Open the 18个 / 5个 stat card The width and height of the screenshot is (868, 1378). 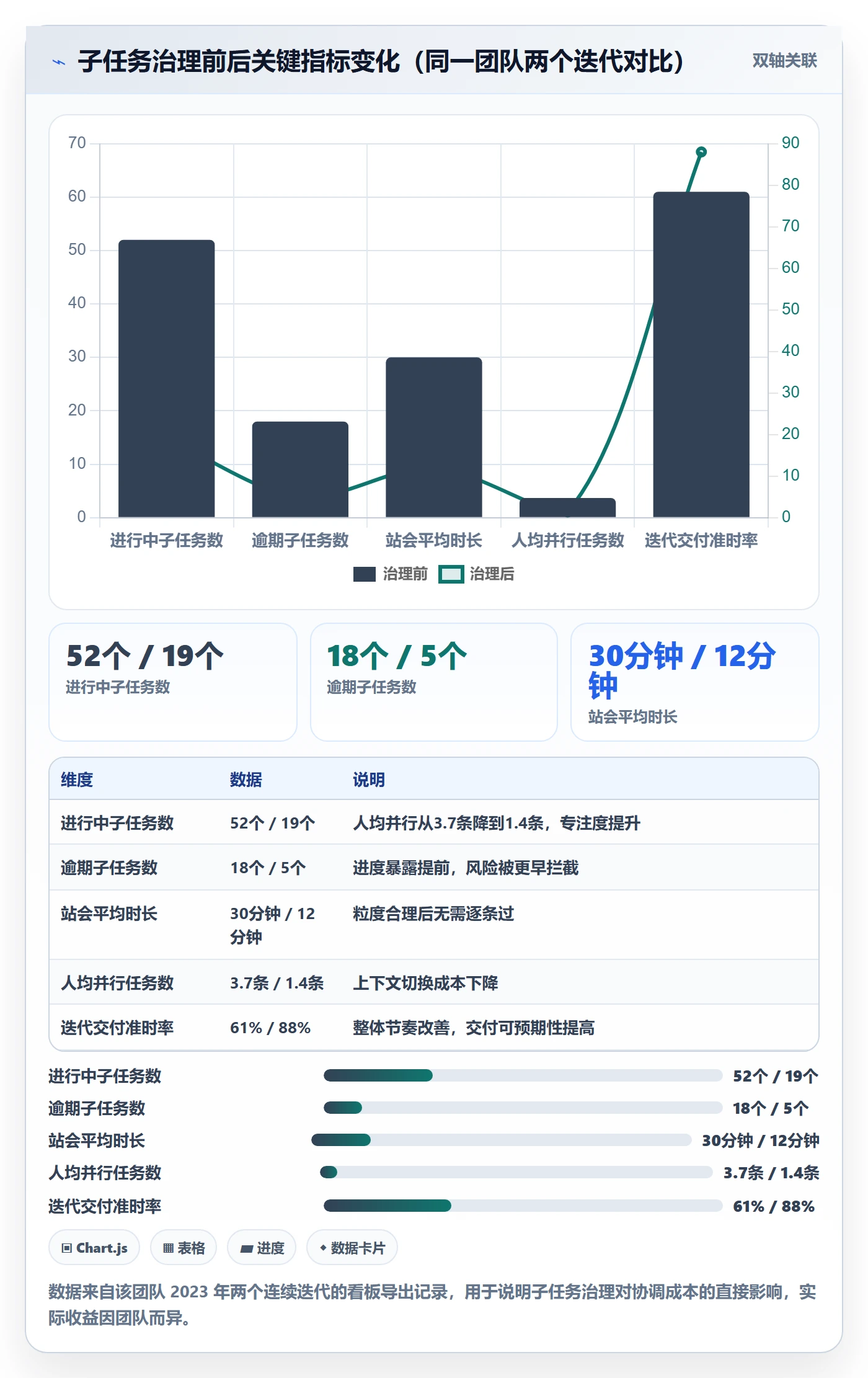434,682
